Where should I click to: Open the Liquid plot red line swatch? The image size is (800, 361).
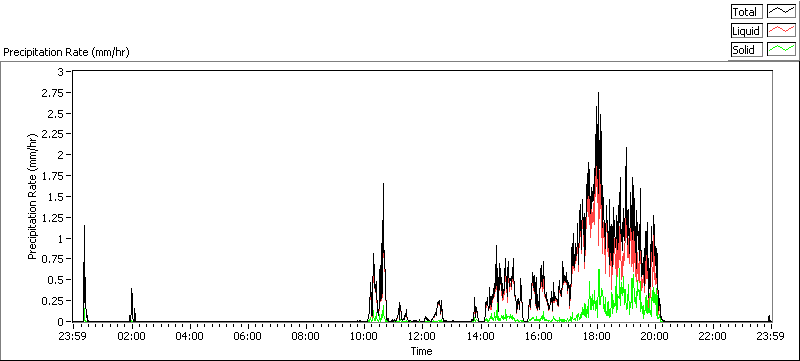tap(782, 31)
